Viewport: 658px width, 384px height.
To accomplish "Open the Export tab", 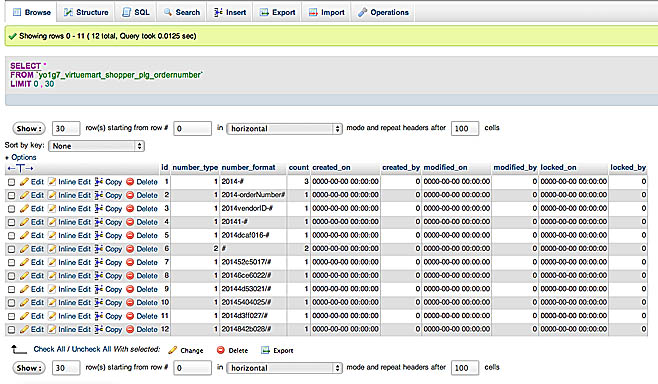I will pos(277,12).
